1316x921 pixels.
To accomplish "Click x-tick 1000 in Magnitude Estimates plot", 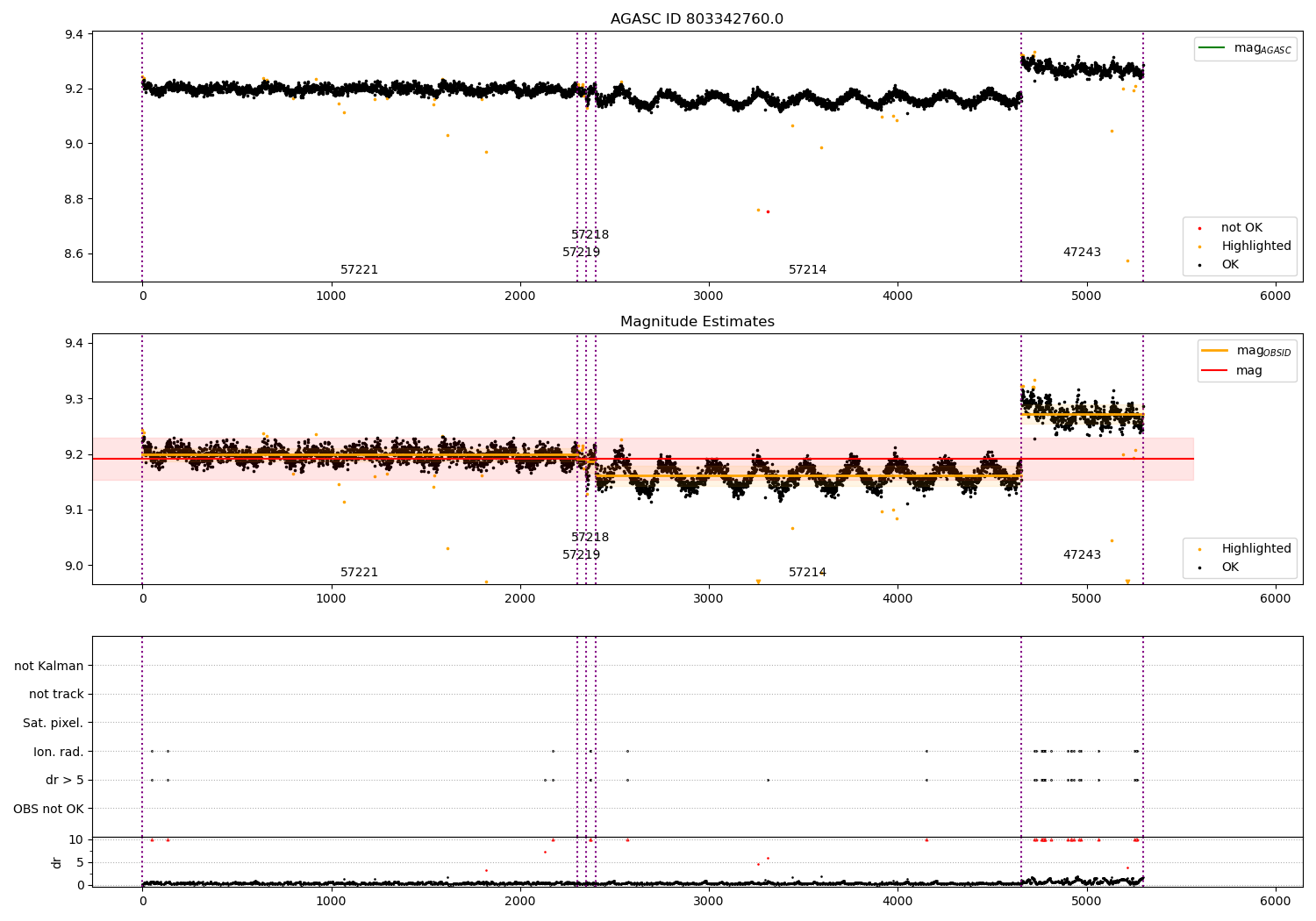I will 331,599.
